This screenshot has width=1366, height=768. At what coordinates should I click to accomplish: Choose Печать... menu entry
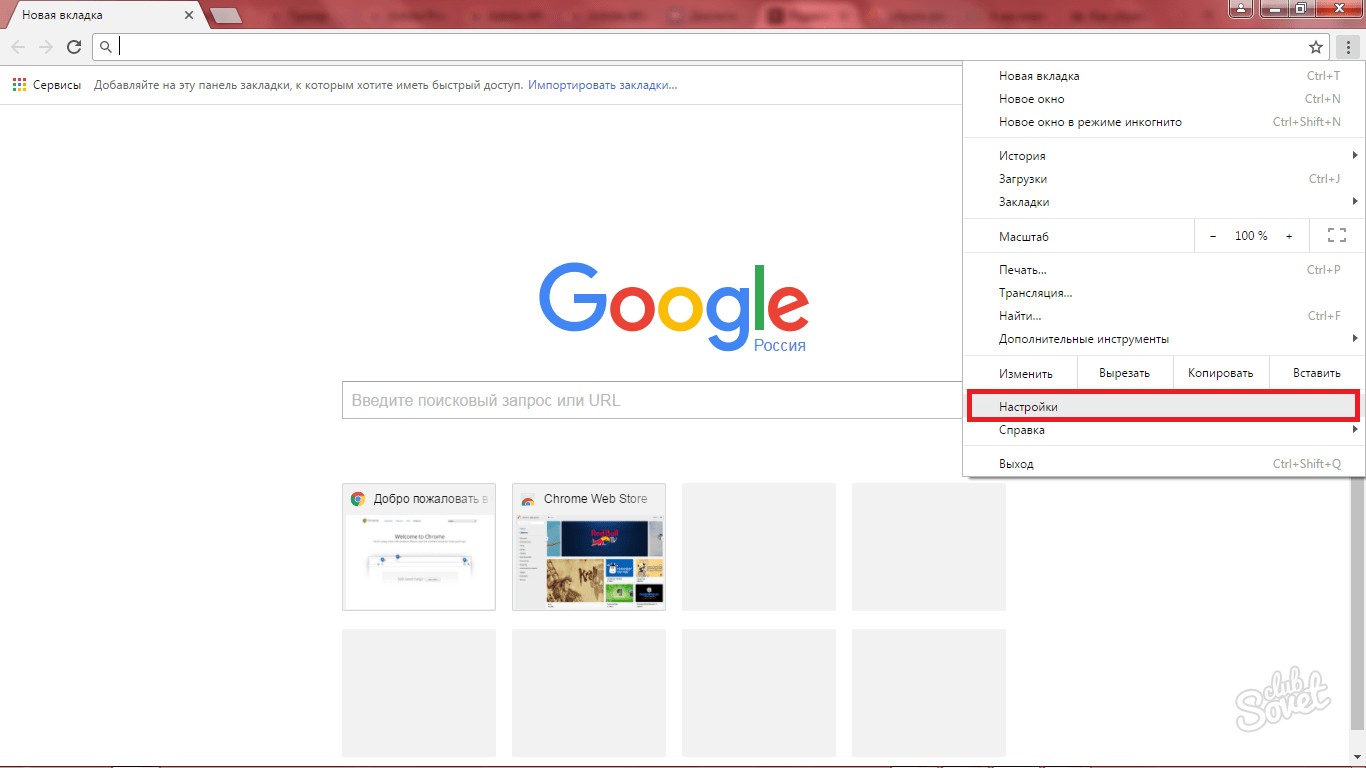click(x=1164, y=270)
